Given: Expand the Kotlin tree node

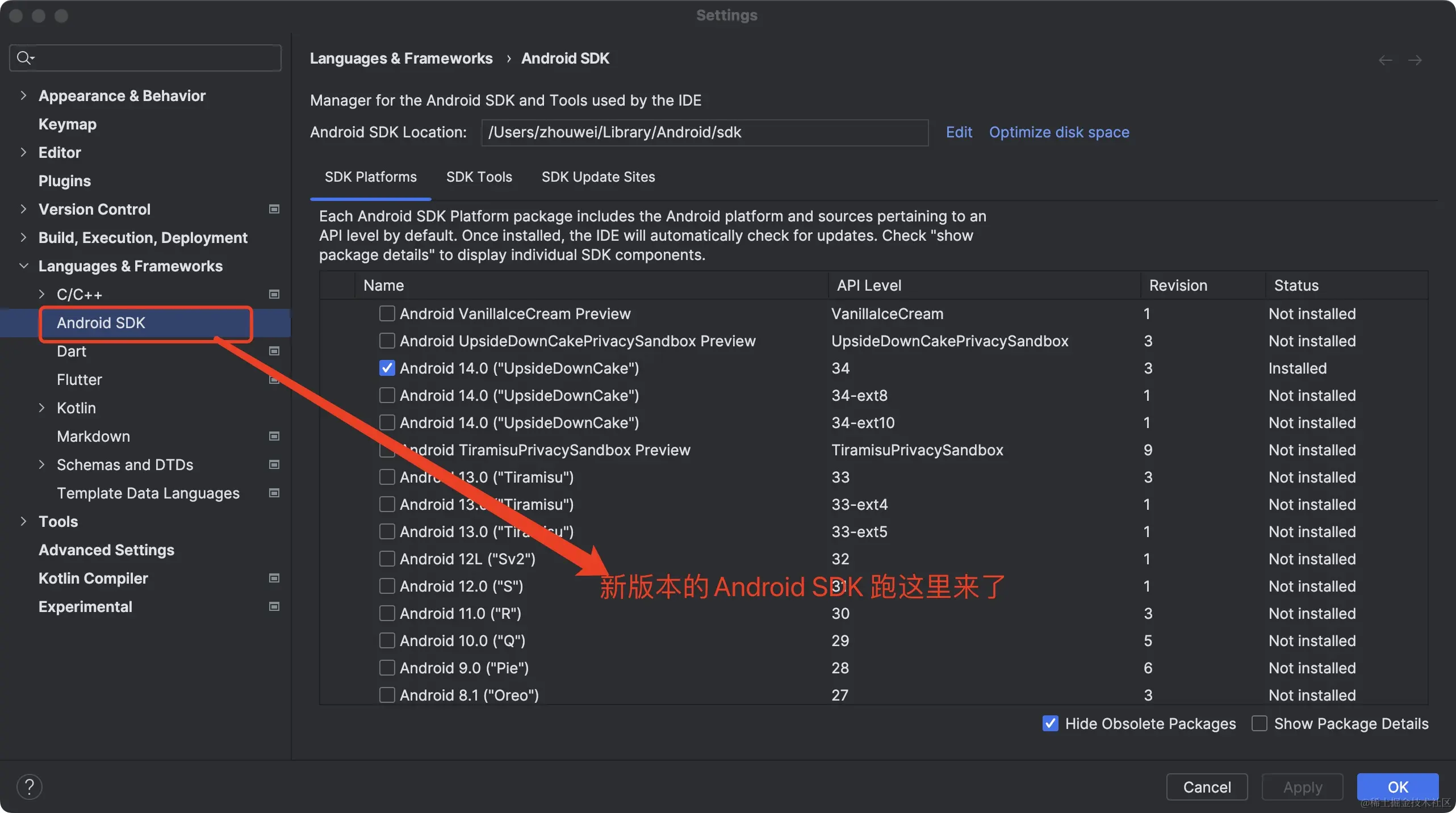Looking at the screenshot, I should tap(41, 408).
